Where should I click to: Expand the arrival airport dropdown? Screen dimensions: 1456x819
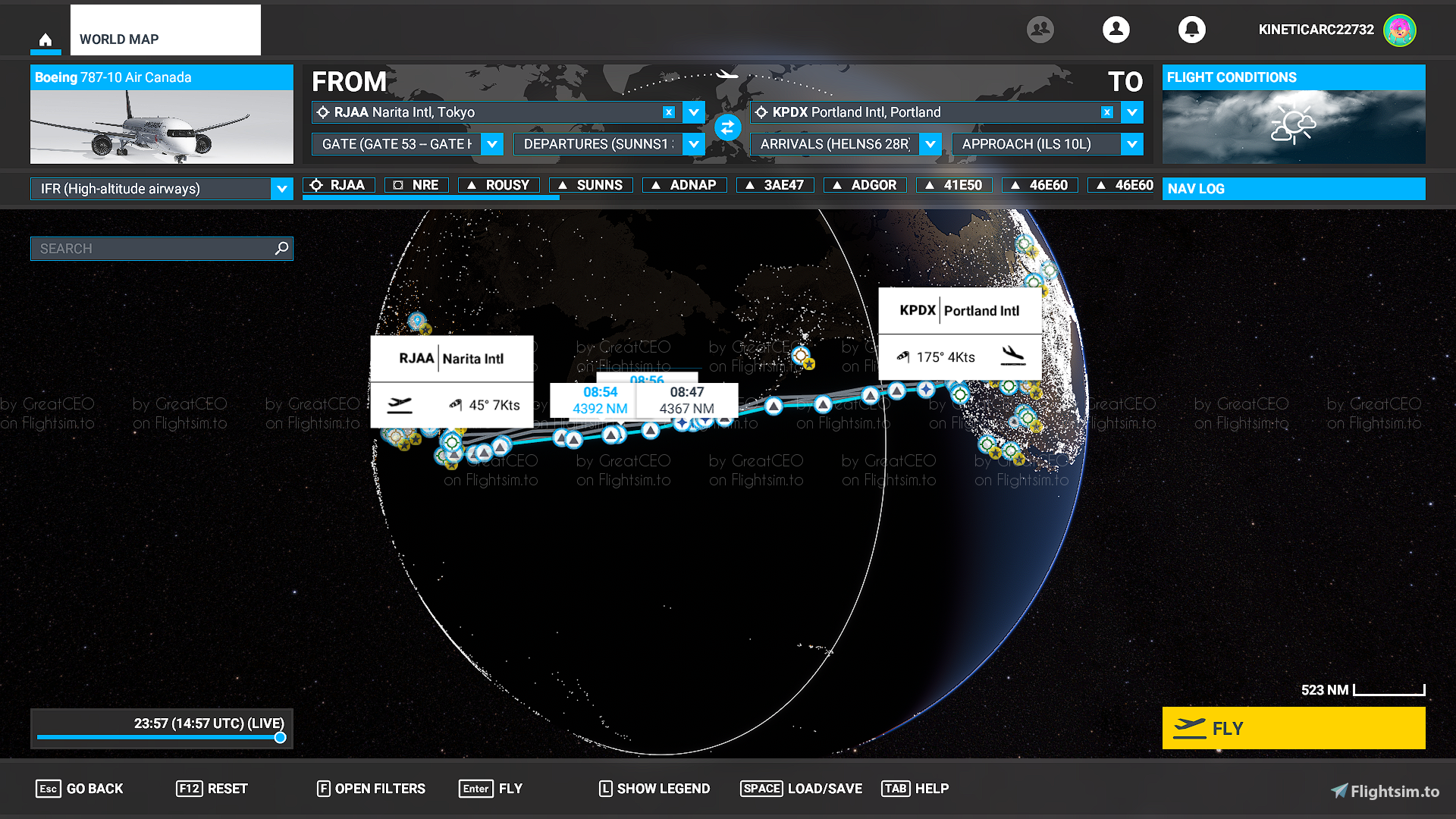(x=1132, y=112)
